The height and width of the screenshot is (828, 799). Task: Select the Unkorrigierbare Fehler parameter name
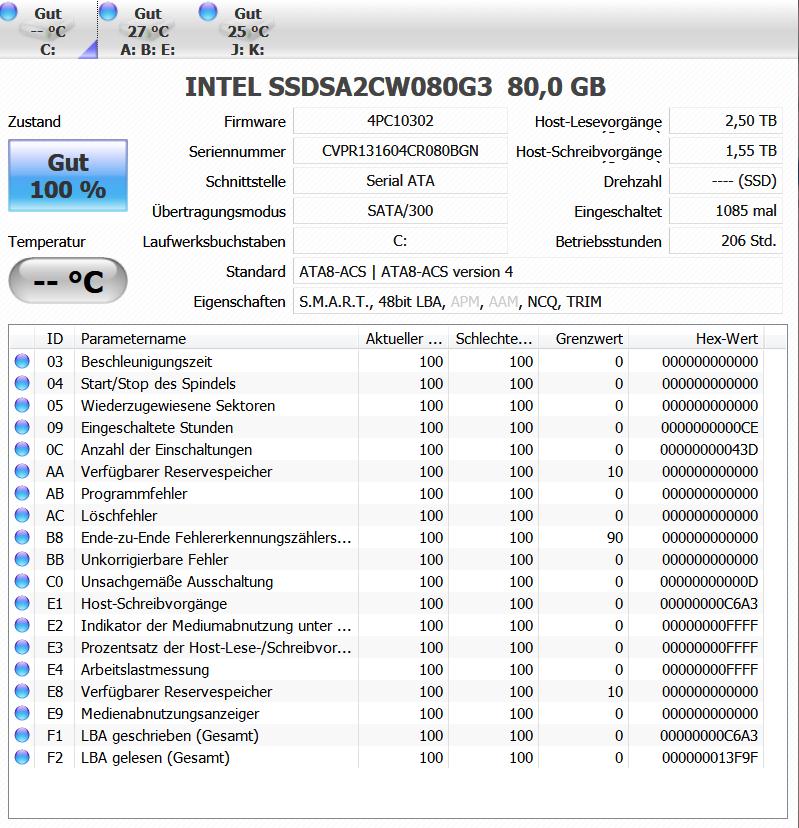[x=154, y=560]
